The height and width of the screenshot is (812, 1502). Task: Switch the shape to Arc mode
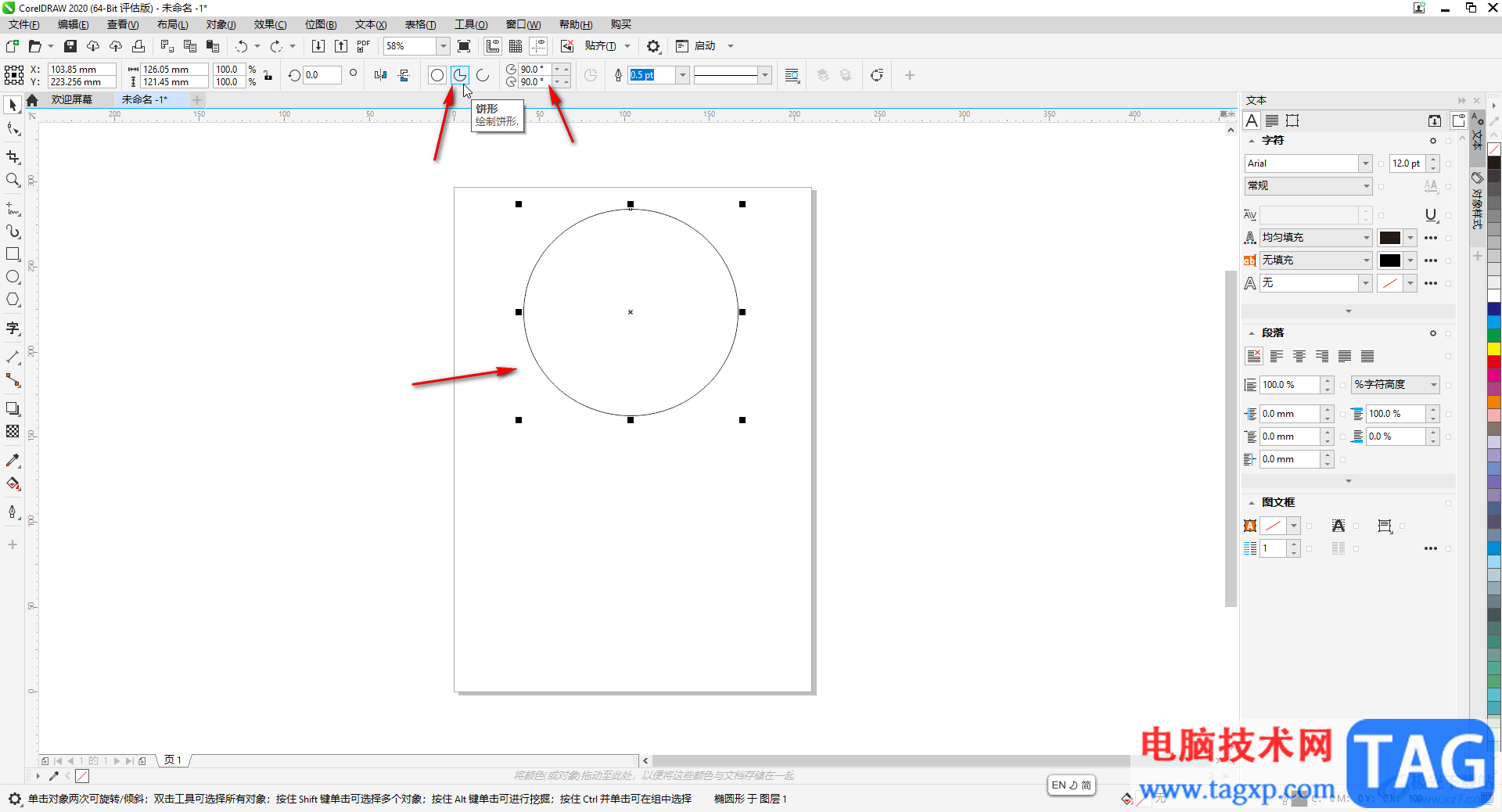click(x=483, y=75)
